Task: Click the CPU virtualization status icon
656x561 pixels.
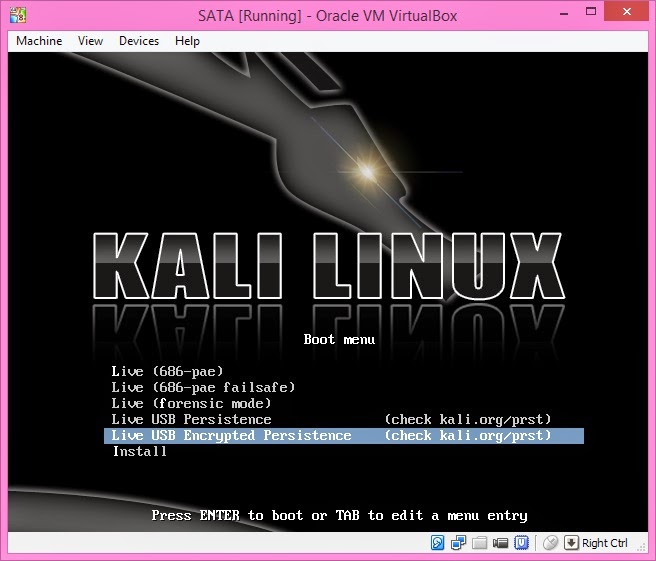Action: point(521,543)
